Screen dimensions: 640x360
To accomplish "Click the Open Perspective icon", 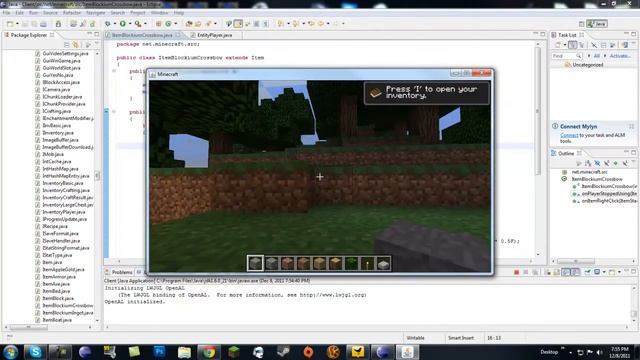I will 581,24.
